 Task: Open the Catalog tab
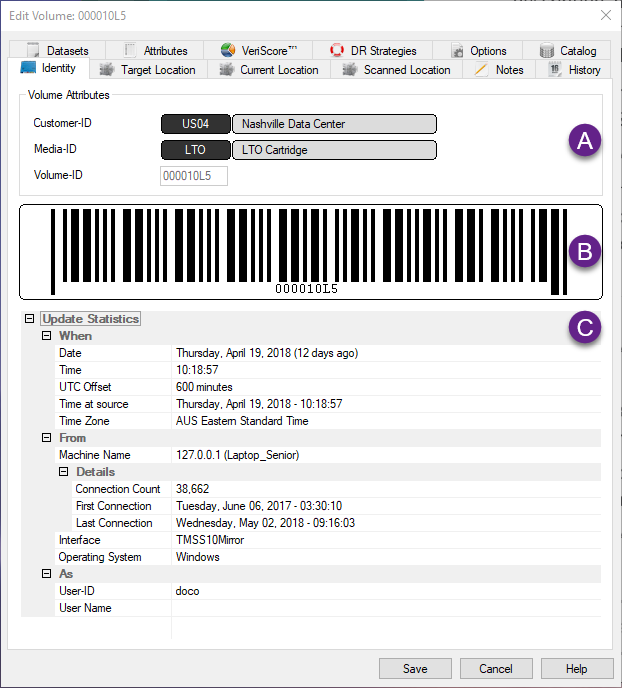(566, 50)
